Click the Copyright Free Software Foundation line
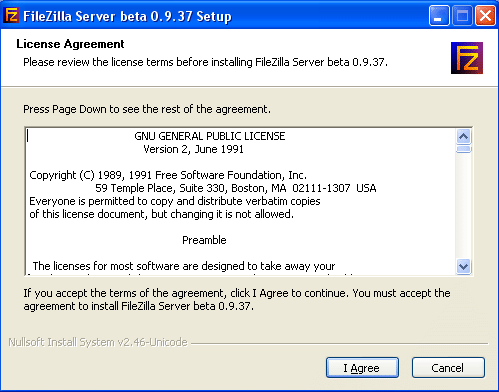Screen dimensions: 499x392 168,175
